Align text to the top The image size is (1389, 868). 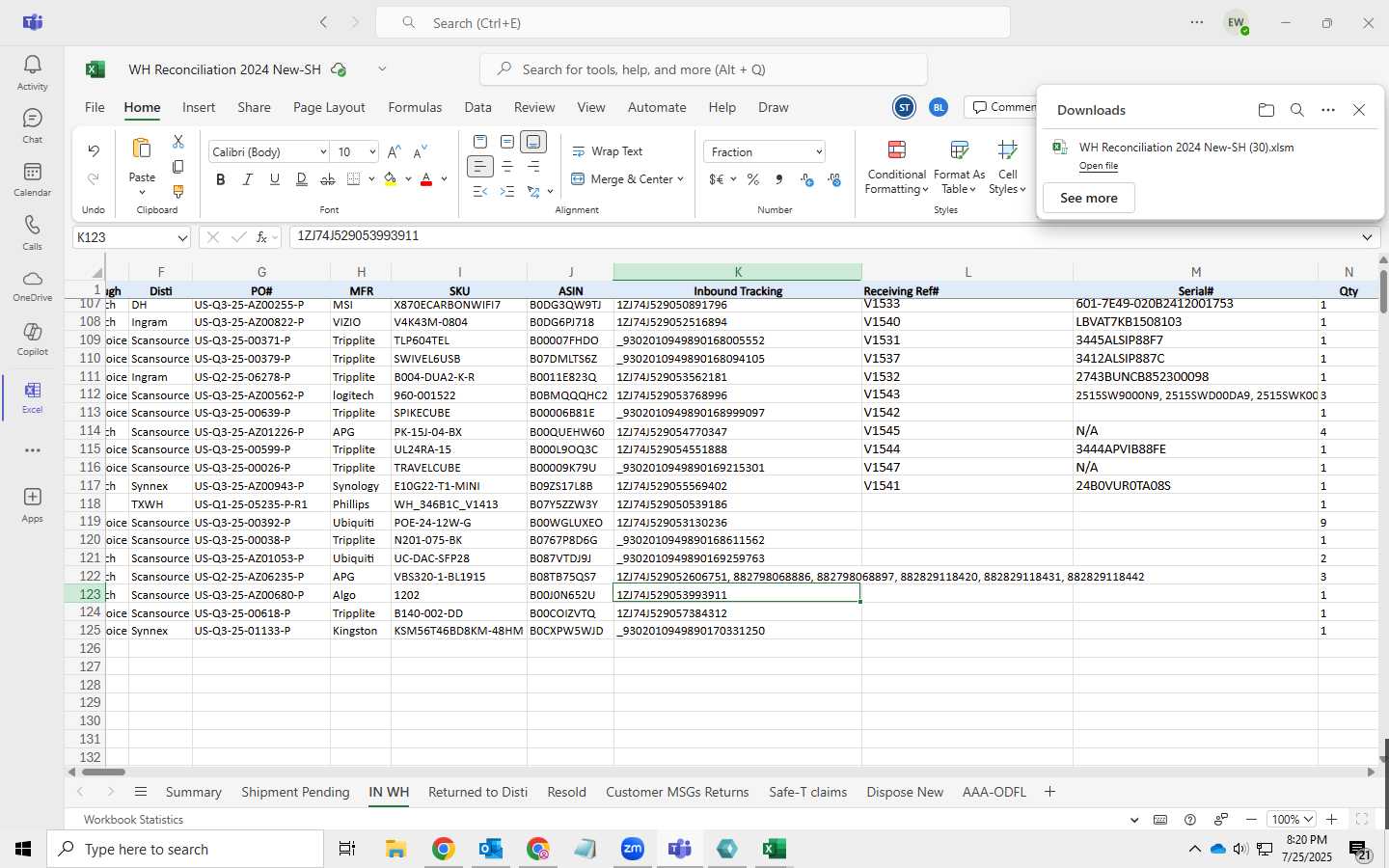[480, 142]
